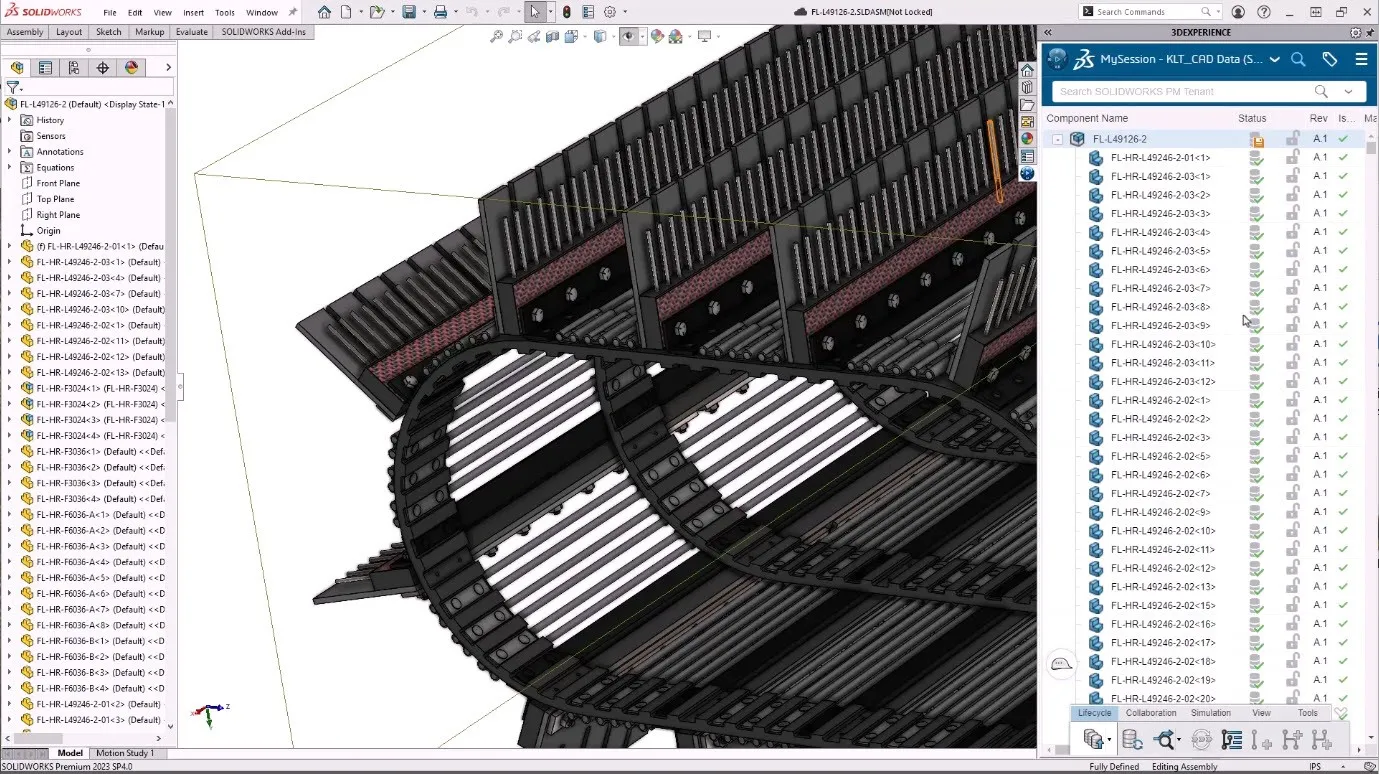Click the chevron to collapse the 3DEXPERIENCE panel
The image size is (1379, 774).
pyautogui.click(x=1047, y=31)
